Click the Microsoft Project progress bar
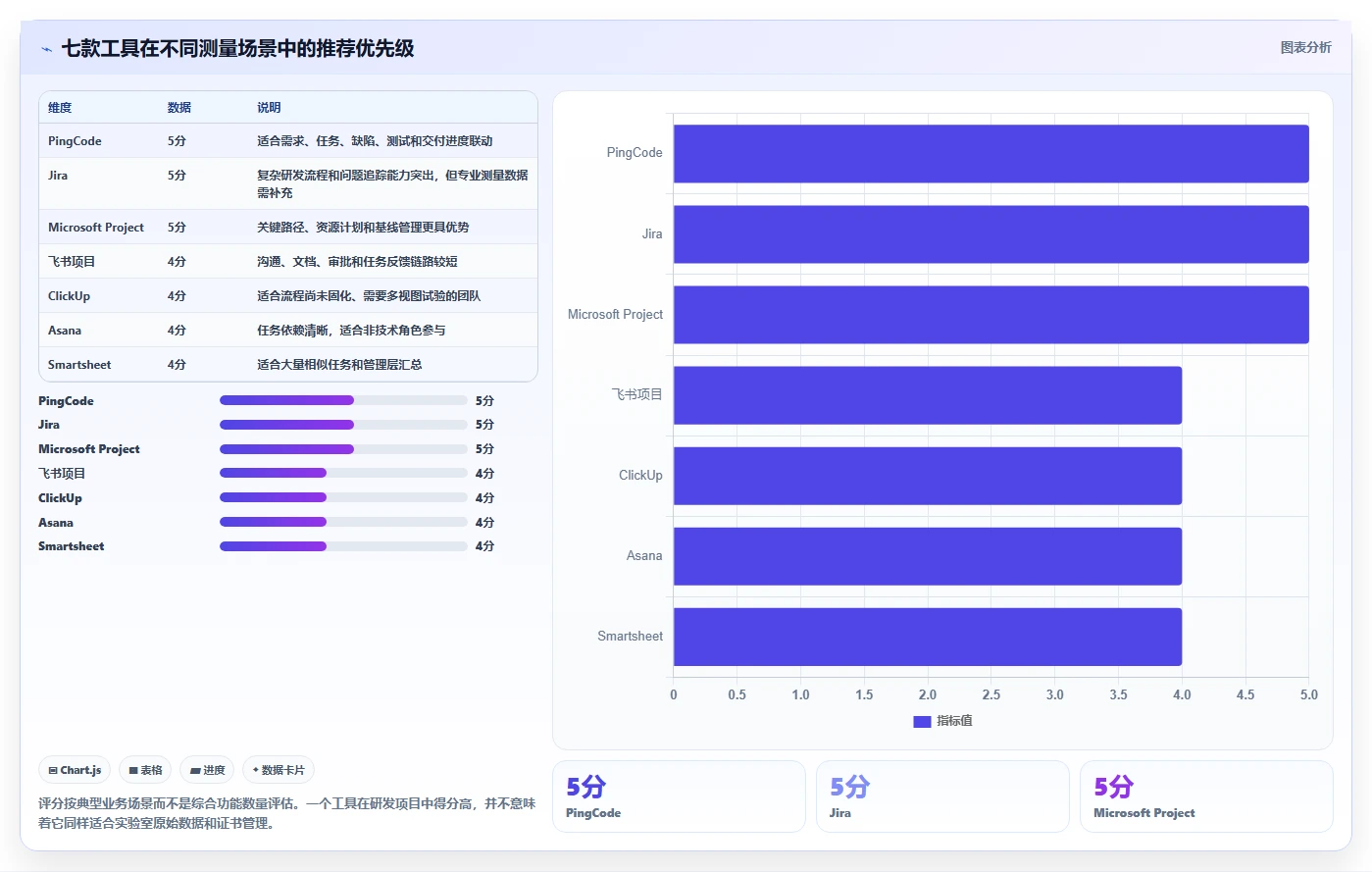Screen dimensions: 1372x872 [x=343, y=449]
